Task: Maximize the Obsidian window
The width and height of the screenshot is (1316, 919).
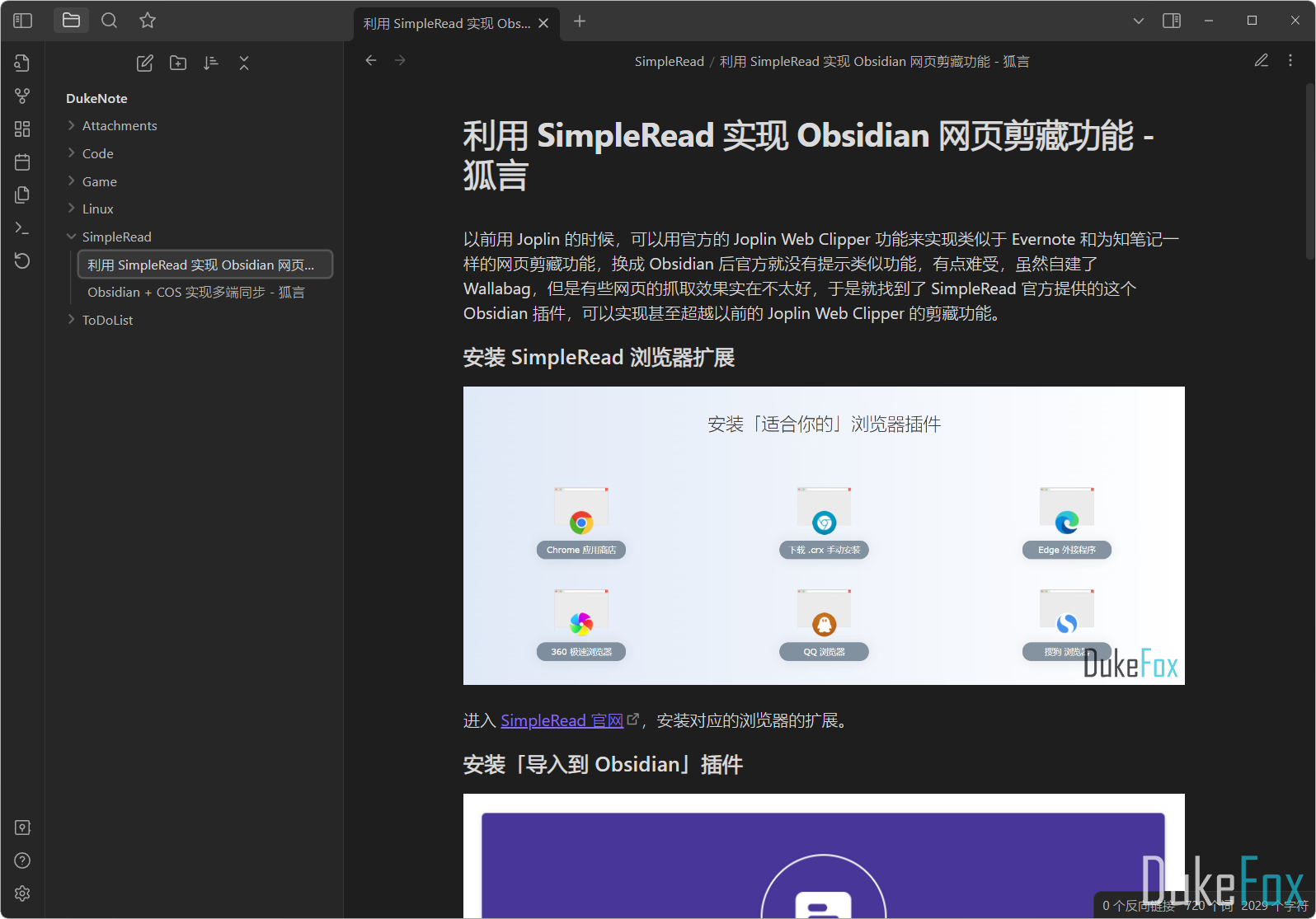Action: 1252,21
